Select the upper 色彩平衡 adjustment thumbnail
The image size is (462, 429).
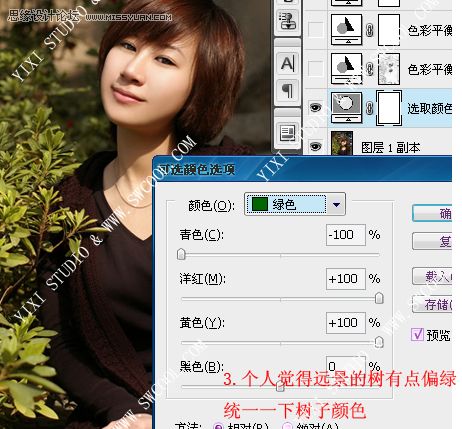346,30
